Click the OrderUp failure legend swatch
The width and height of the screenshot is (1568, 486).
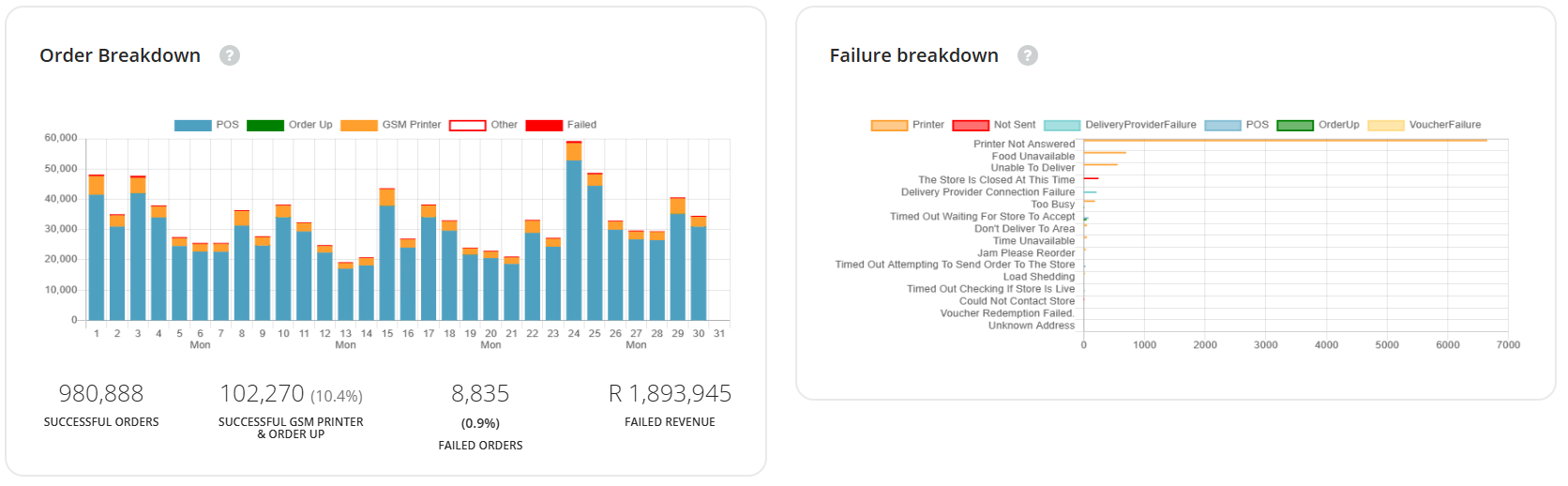[x=1294, y=125]
